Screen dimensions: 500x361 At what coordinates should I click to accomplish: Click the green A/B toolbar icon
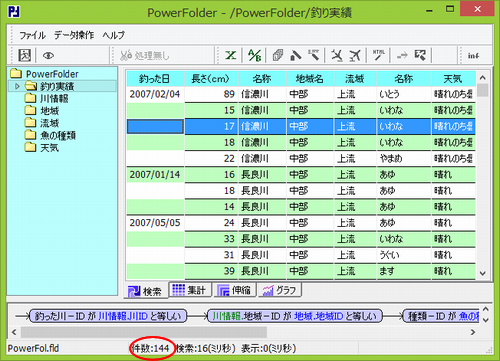255,55
